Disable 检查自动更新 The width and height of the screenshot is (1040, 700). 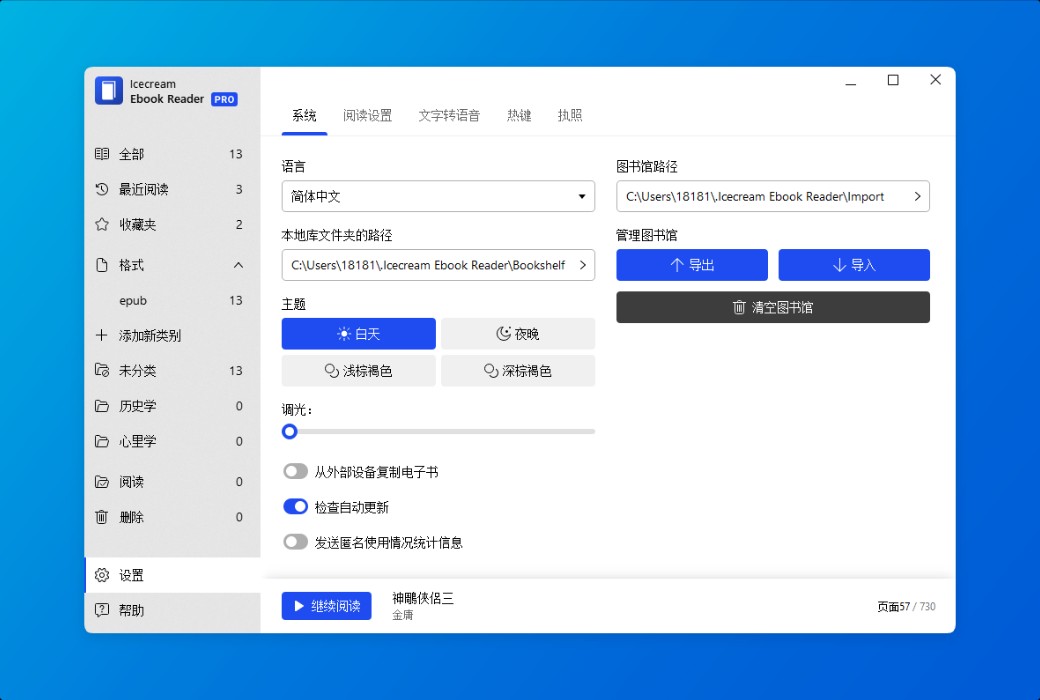click(294, 506)
